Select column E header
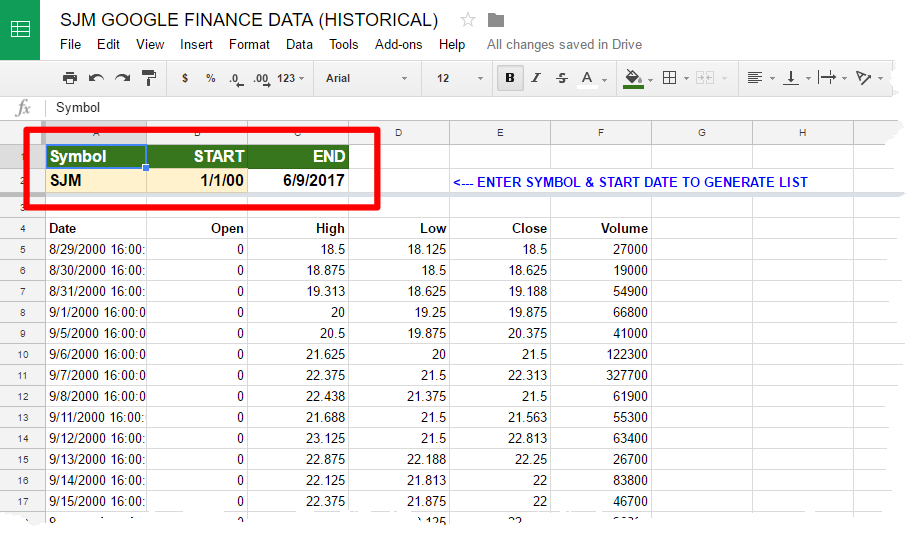This screenshot has height=534, width=914. pos(500,133)
